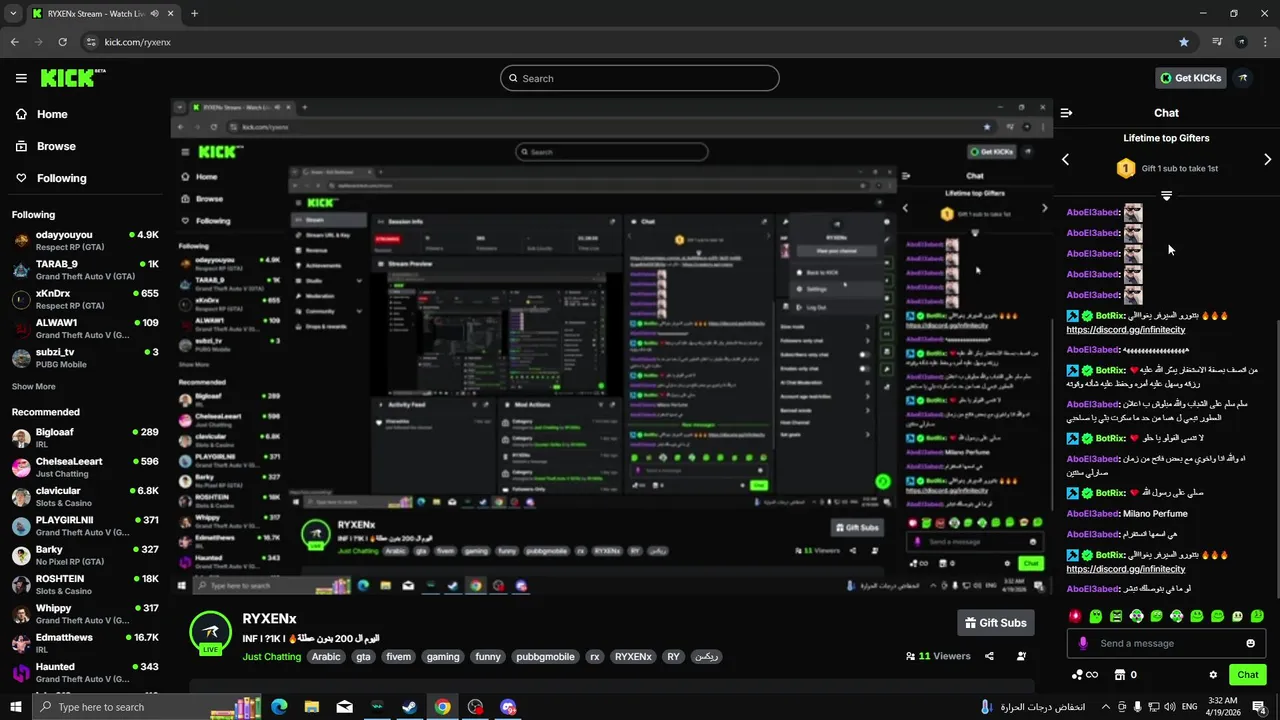This screenshot has height=720, width=1280.
Task: Expand the pinned gifters section handle
Action: (x=1166, y=195)
